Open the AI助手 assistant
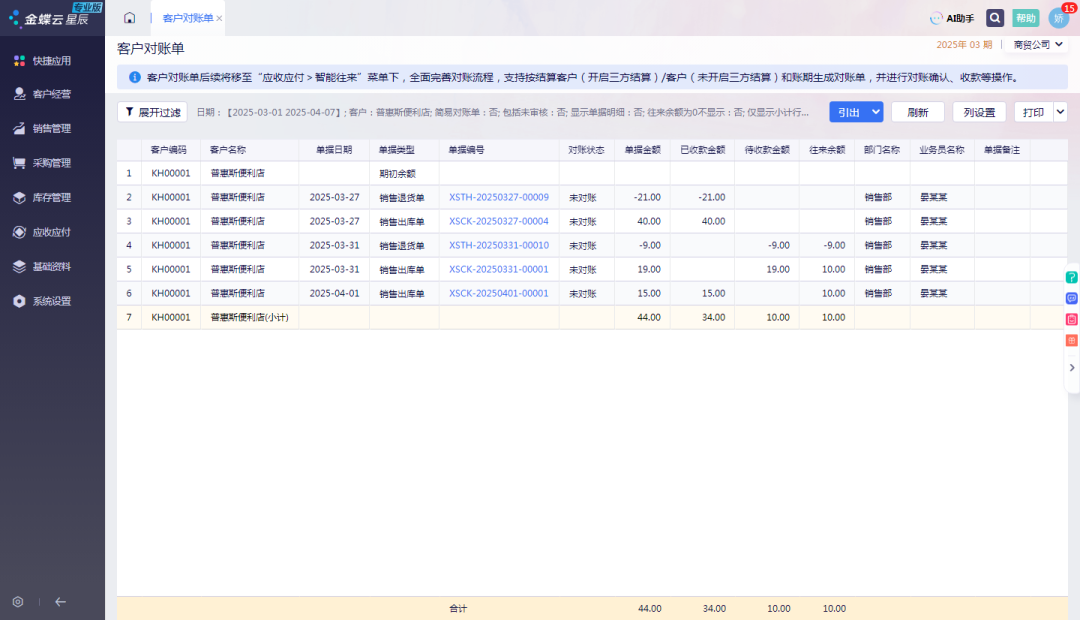This screenshot has width=1080, height=620. coord(952,19)
